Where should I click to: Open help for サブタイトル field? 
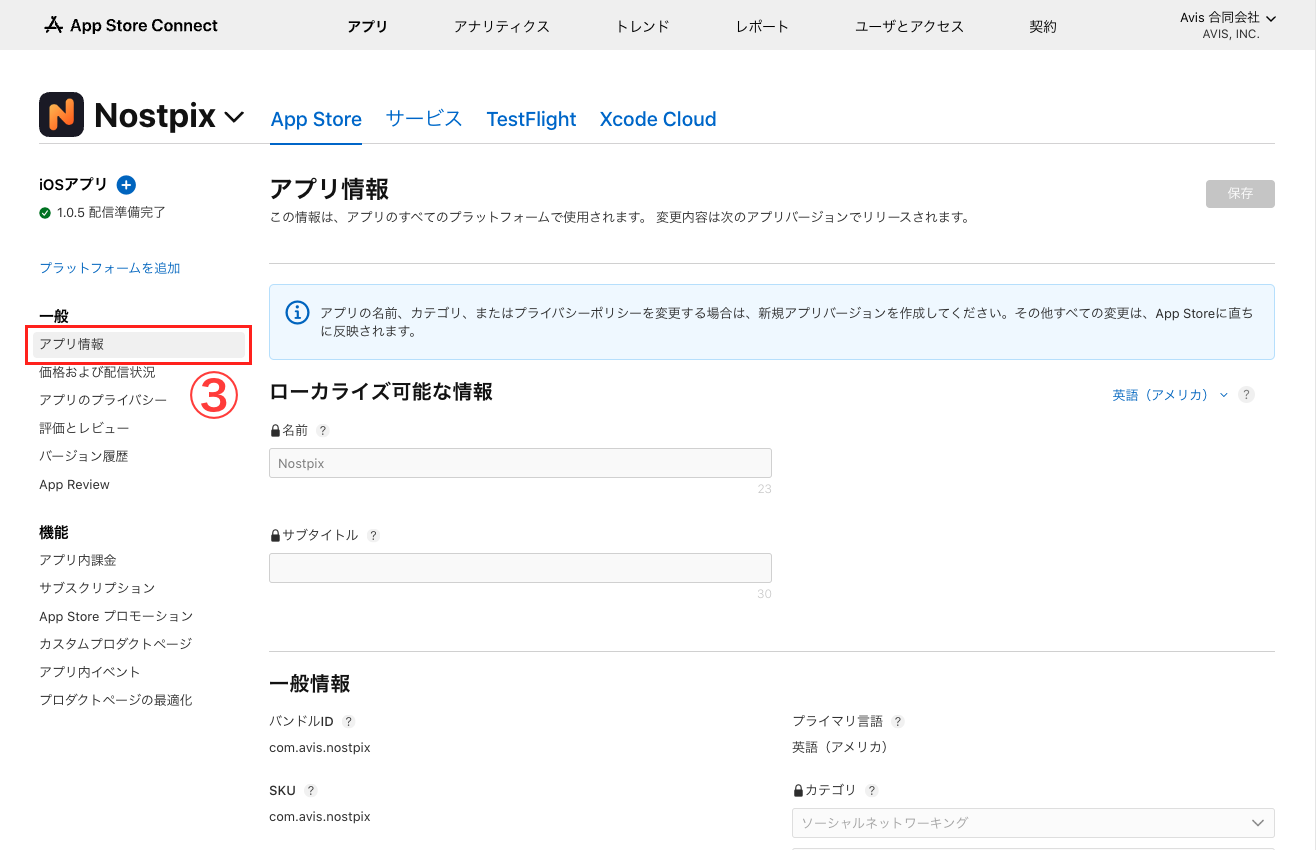tap(373, 535)
